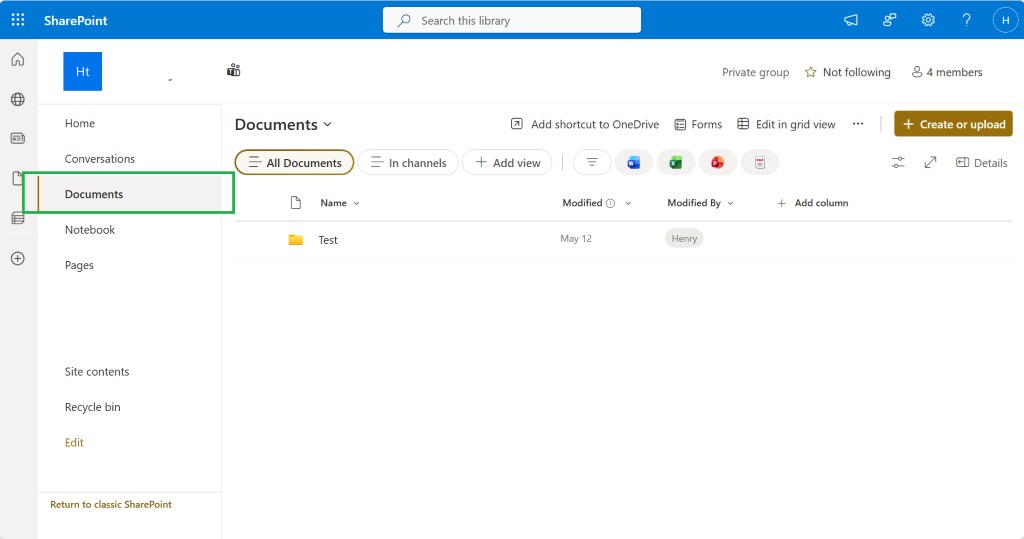The image size is (1024, 539).
Task: Filter by PDF files icon
Action: pos(760,163)
